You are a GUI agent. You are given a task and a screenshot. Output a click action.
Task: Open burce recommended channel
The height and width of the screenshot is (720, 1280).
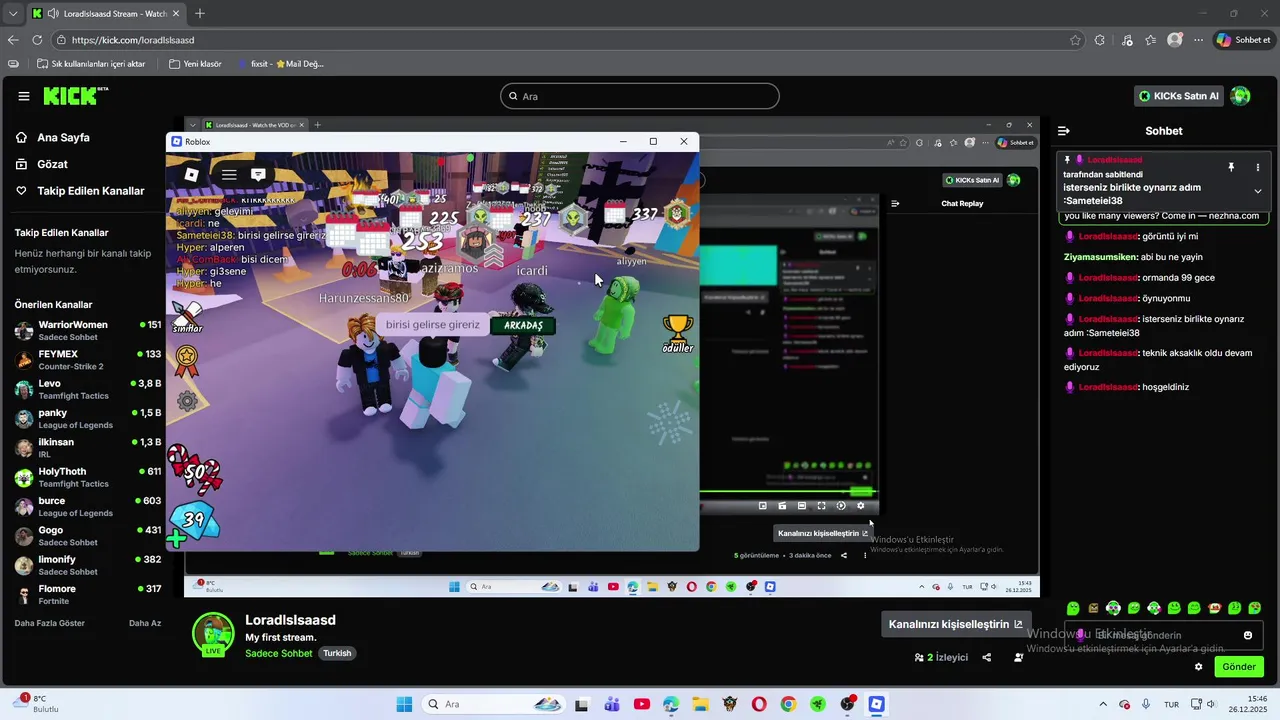pyautogui.click(x=88, y=506)
